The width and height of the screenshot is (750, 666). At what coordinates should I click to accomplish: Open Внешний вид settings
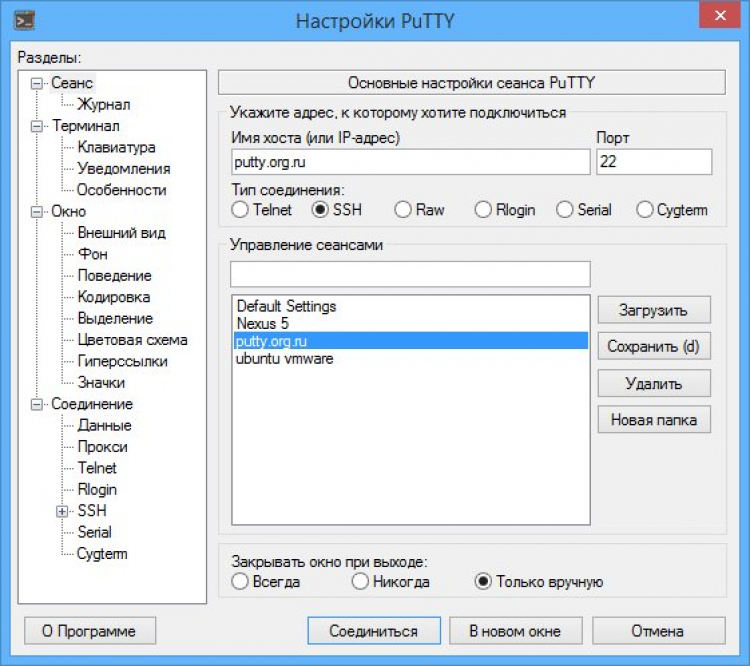click(121, 233)
